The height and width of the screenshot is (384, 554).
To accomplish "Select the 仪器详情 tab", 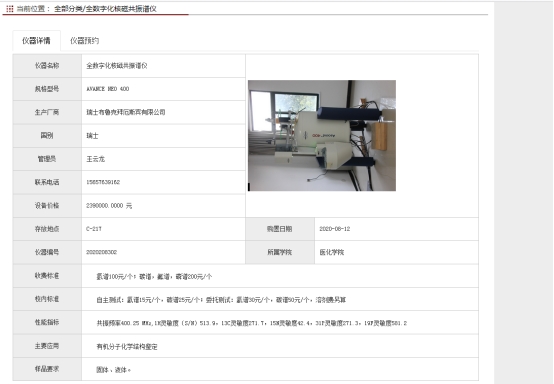I will pyautogui.click(x=36, y=41).
